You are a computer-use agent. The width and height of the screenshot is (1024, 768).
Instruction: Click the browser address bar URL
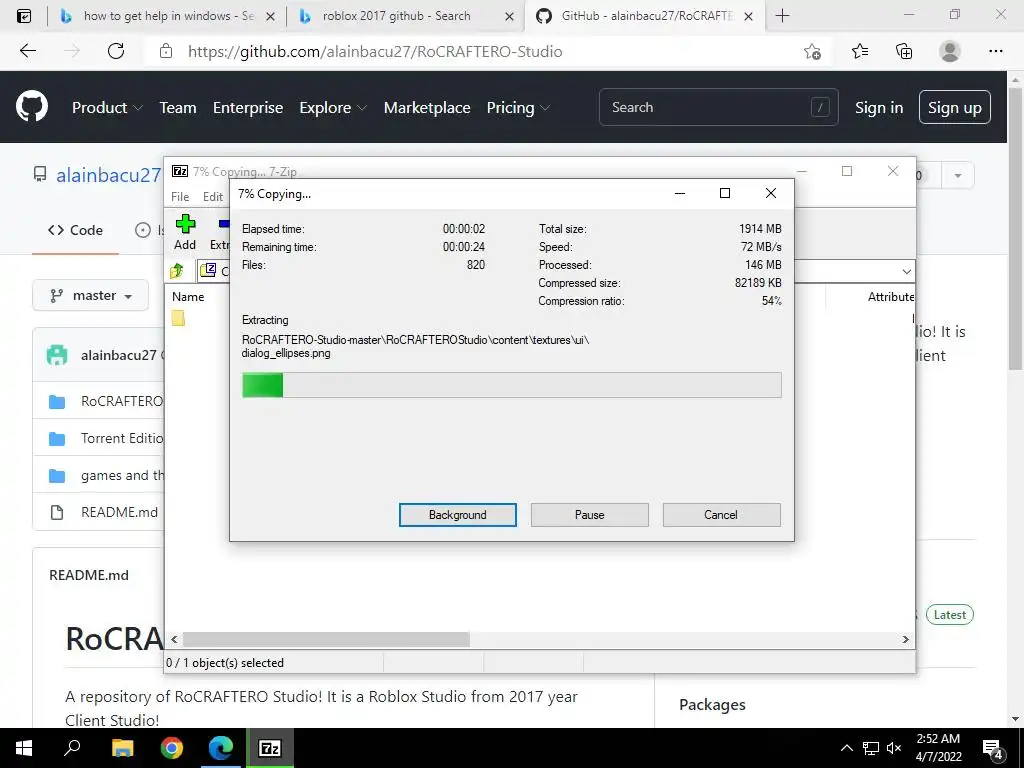pos(375,51)
